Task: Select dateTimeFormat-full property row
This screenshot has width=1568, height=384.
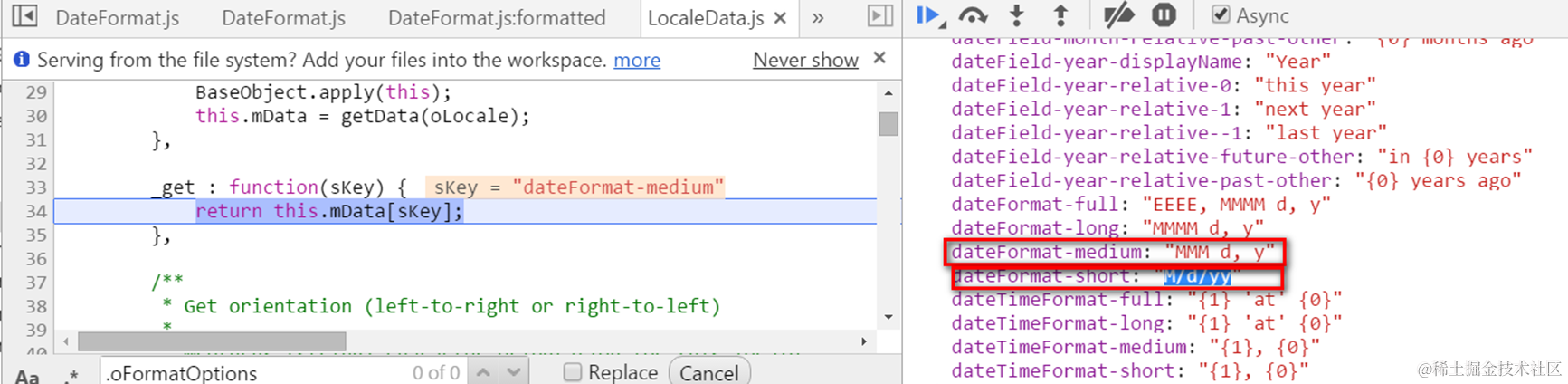Action: 1146,300
